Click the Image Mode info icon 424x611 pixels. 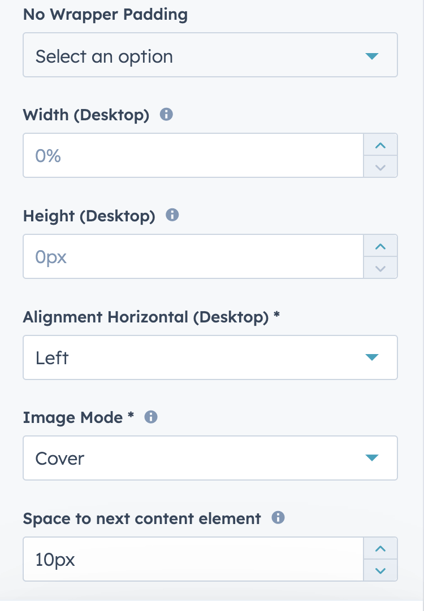151,417
